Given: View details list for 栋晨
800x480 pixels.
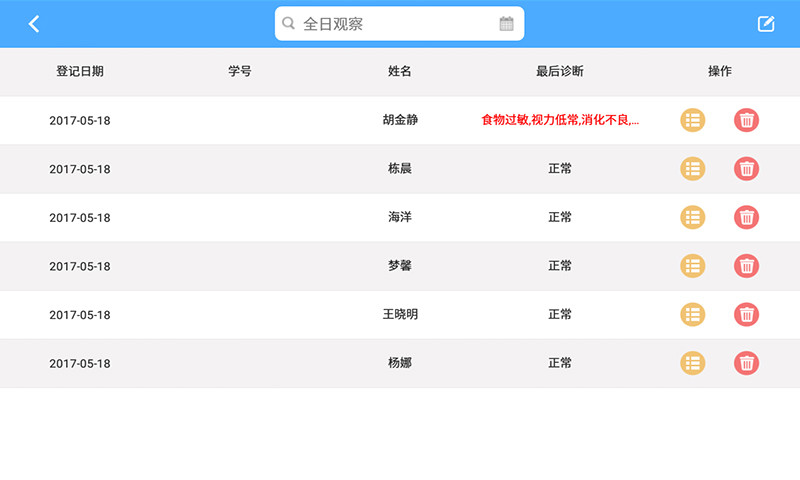Looking at the screenshot, I should (693, 169).
